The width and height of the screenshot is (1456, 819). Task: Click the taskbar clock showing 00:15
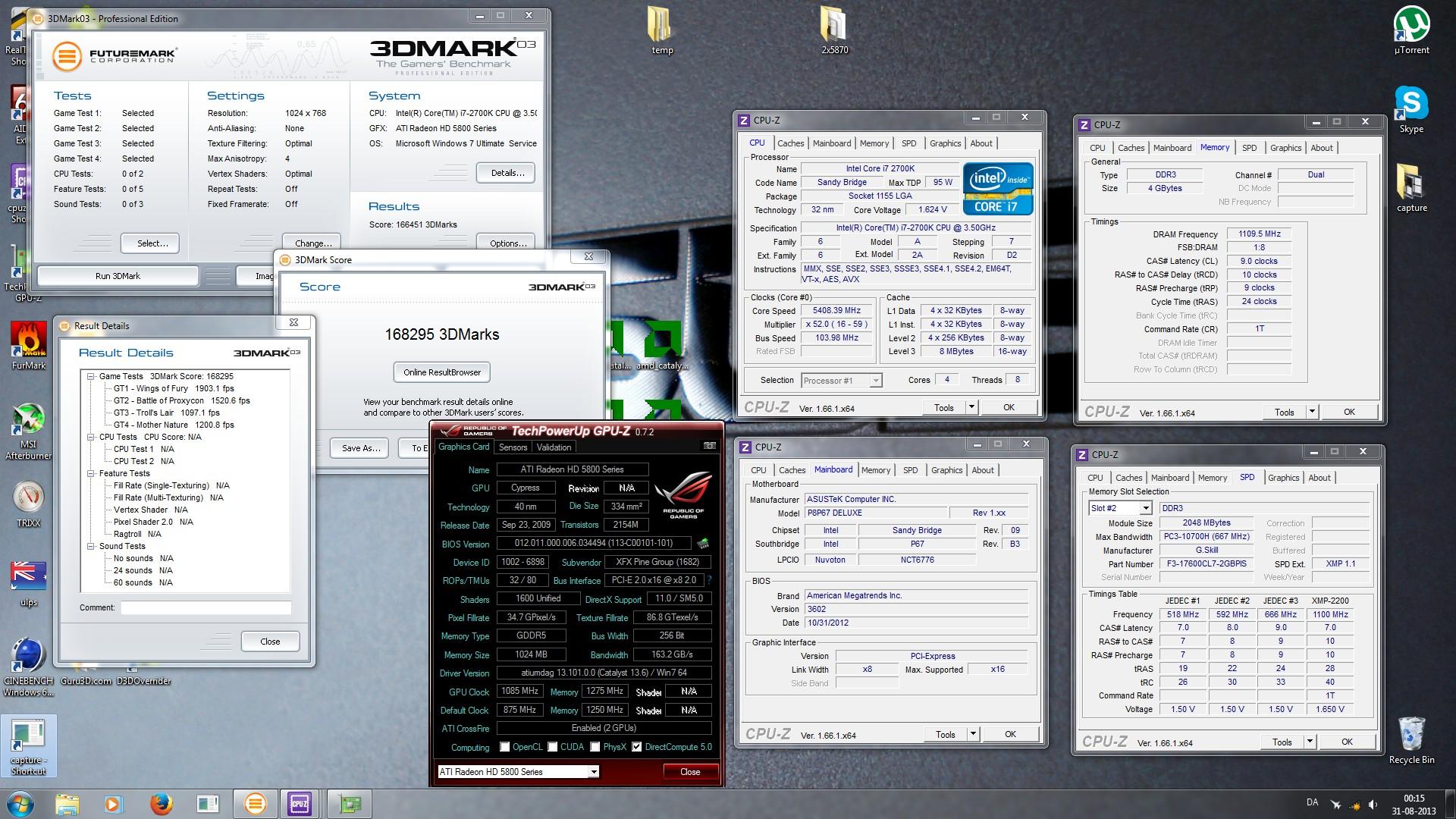click(x=1413, y=804)
